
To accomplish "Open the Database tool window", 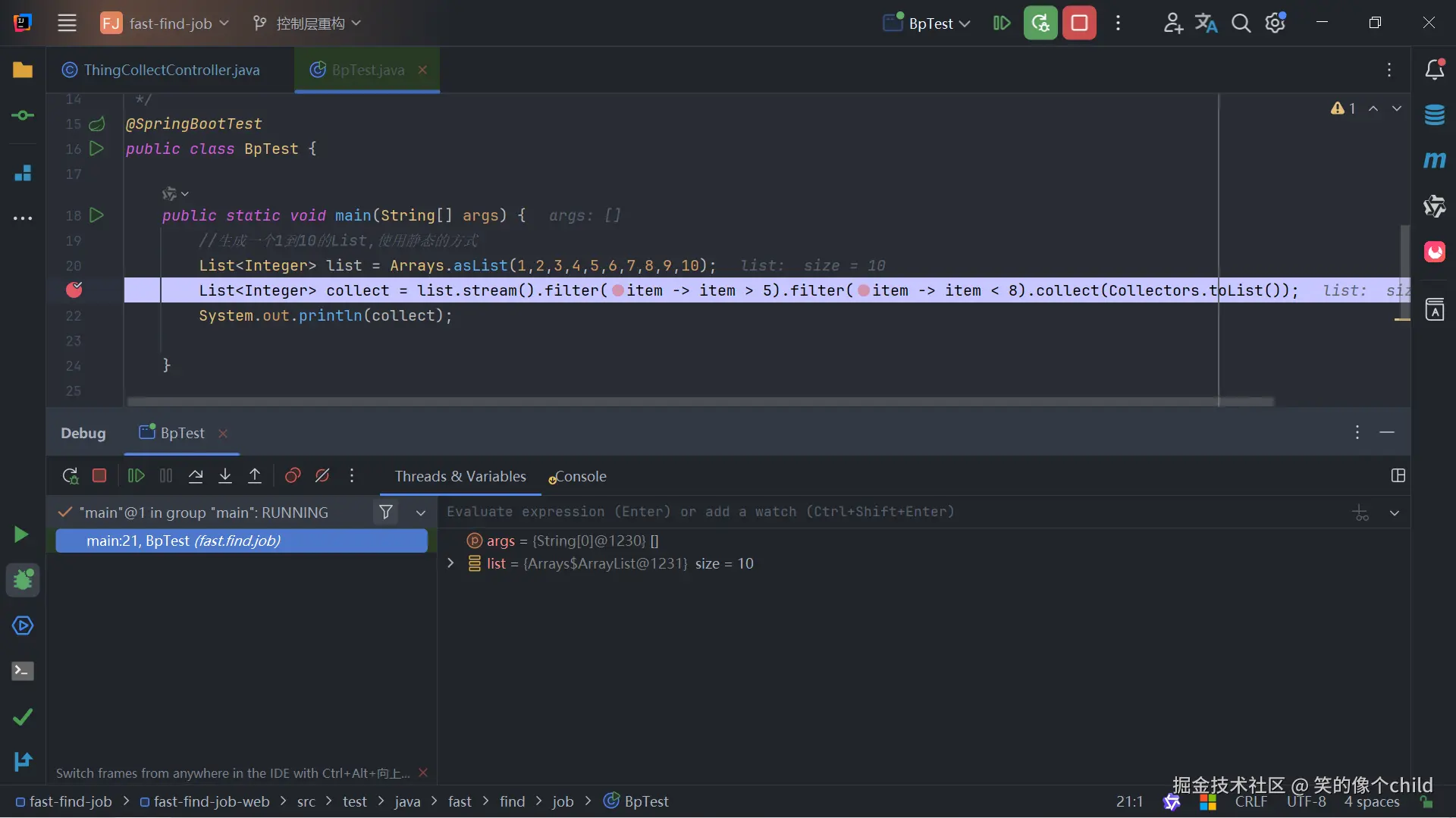I will click(1434, 115).
